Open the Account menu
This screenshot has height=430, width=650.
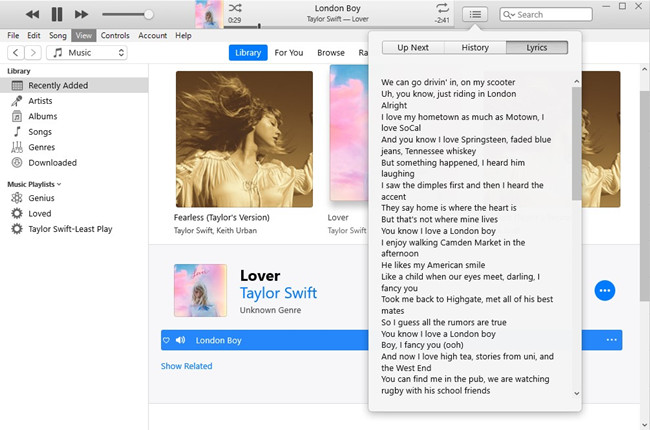click(153, 36)
